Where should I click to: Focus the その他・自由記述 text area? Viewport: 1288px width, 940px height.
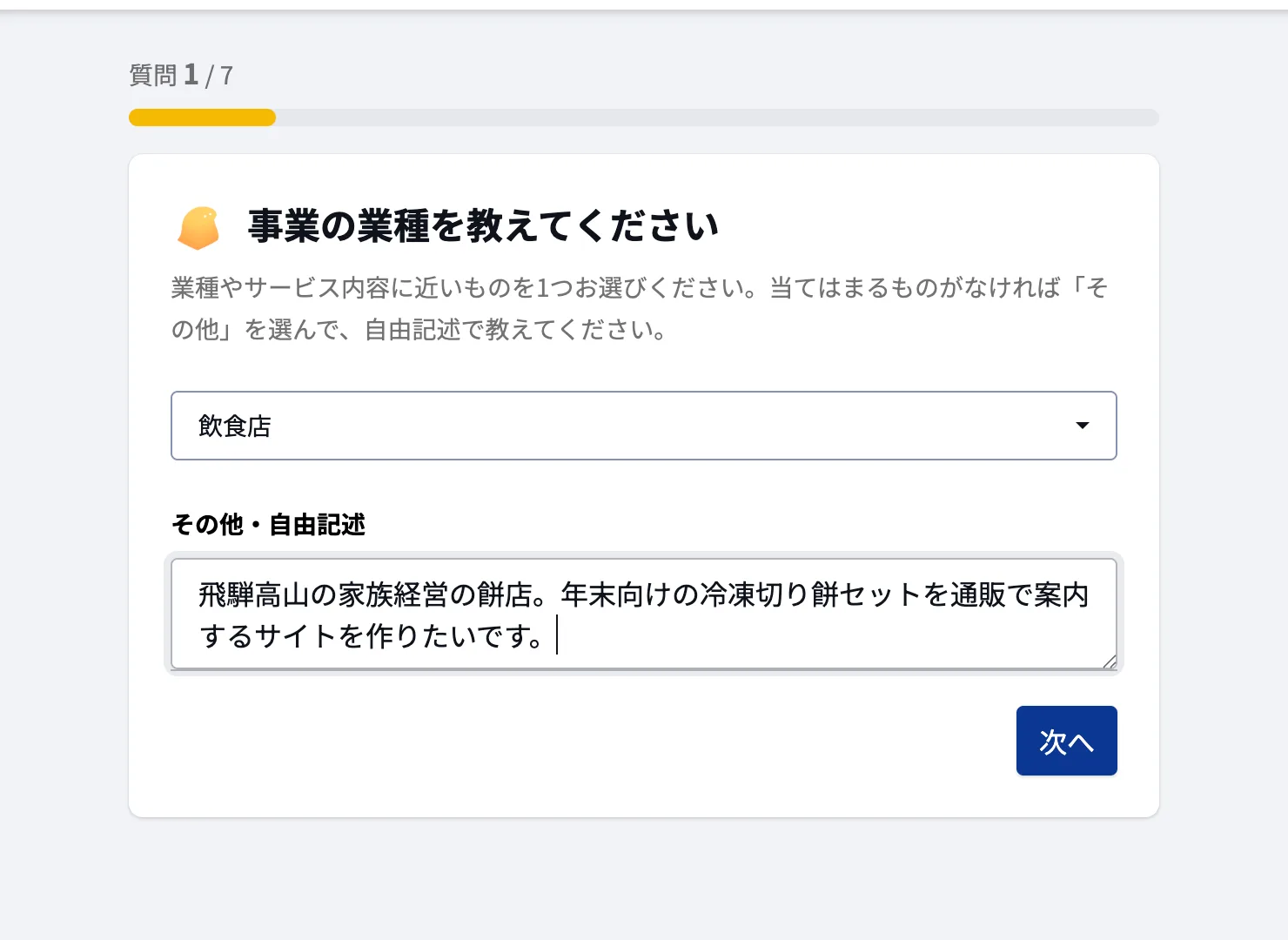(644, 614)
